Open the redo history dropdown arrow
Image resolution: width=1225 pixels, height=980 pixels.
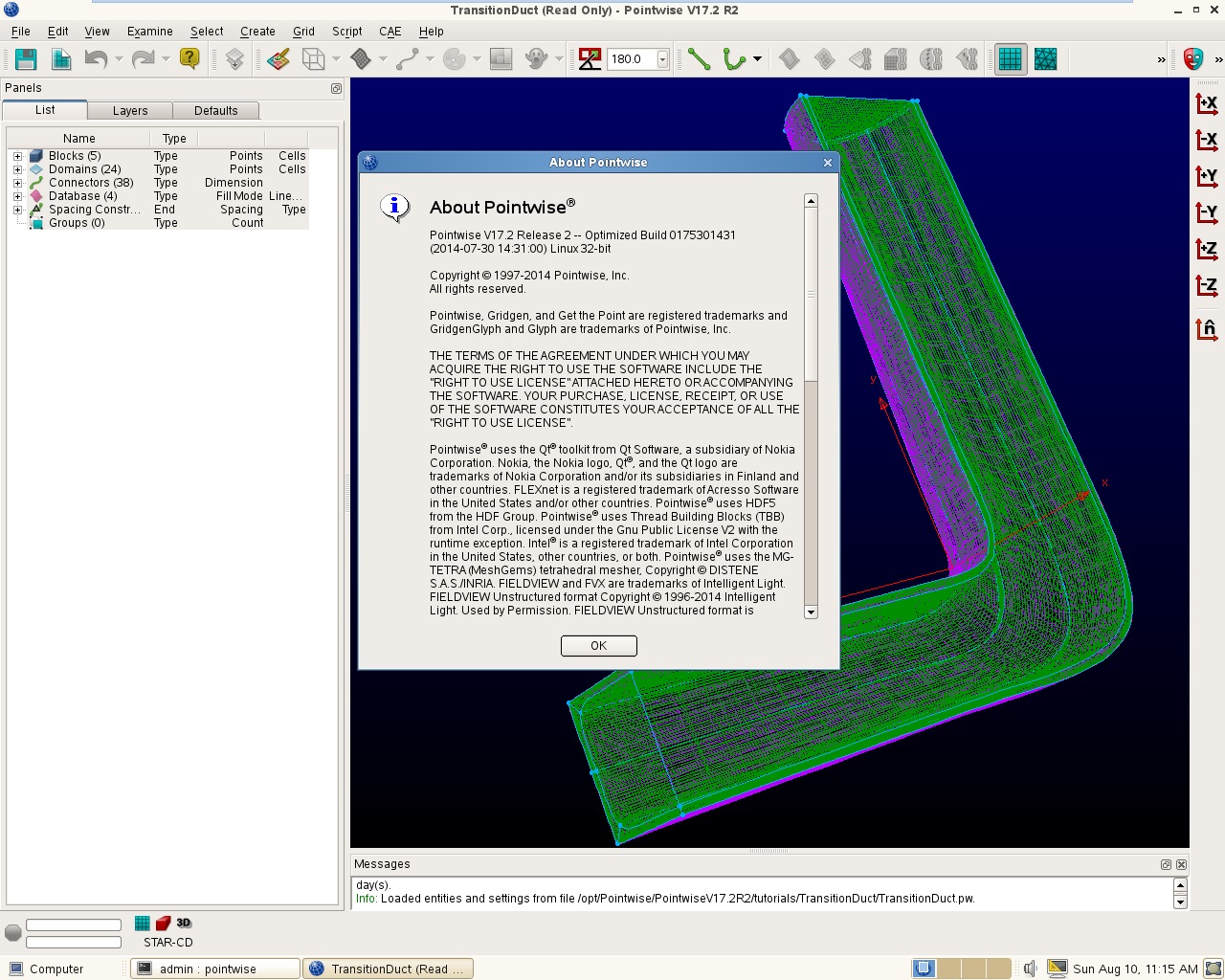point(166,59)
